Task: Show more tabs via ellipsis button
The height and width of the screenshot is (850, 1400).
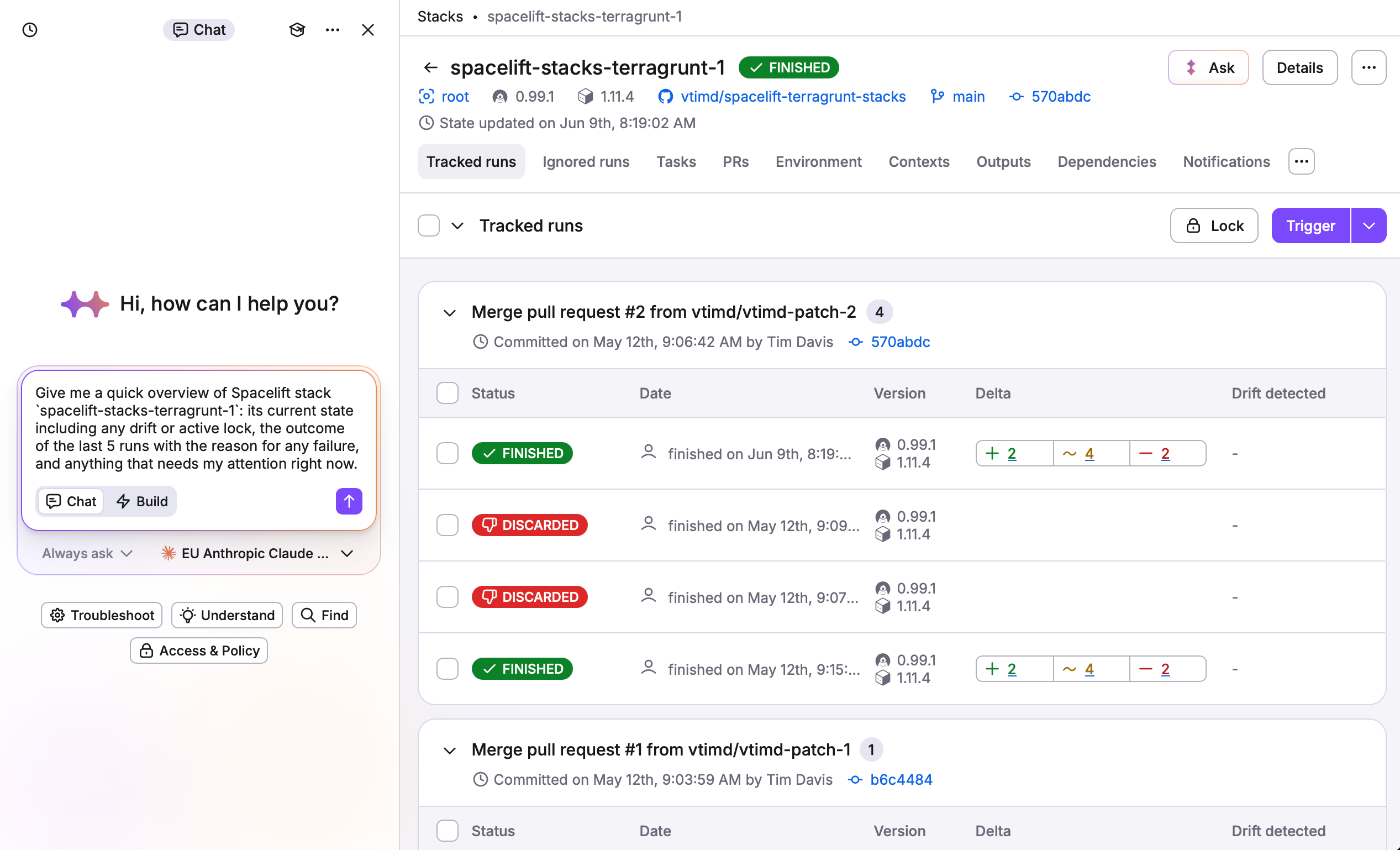Action: pyautogui.click(x=1301, y=162)
